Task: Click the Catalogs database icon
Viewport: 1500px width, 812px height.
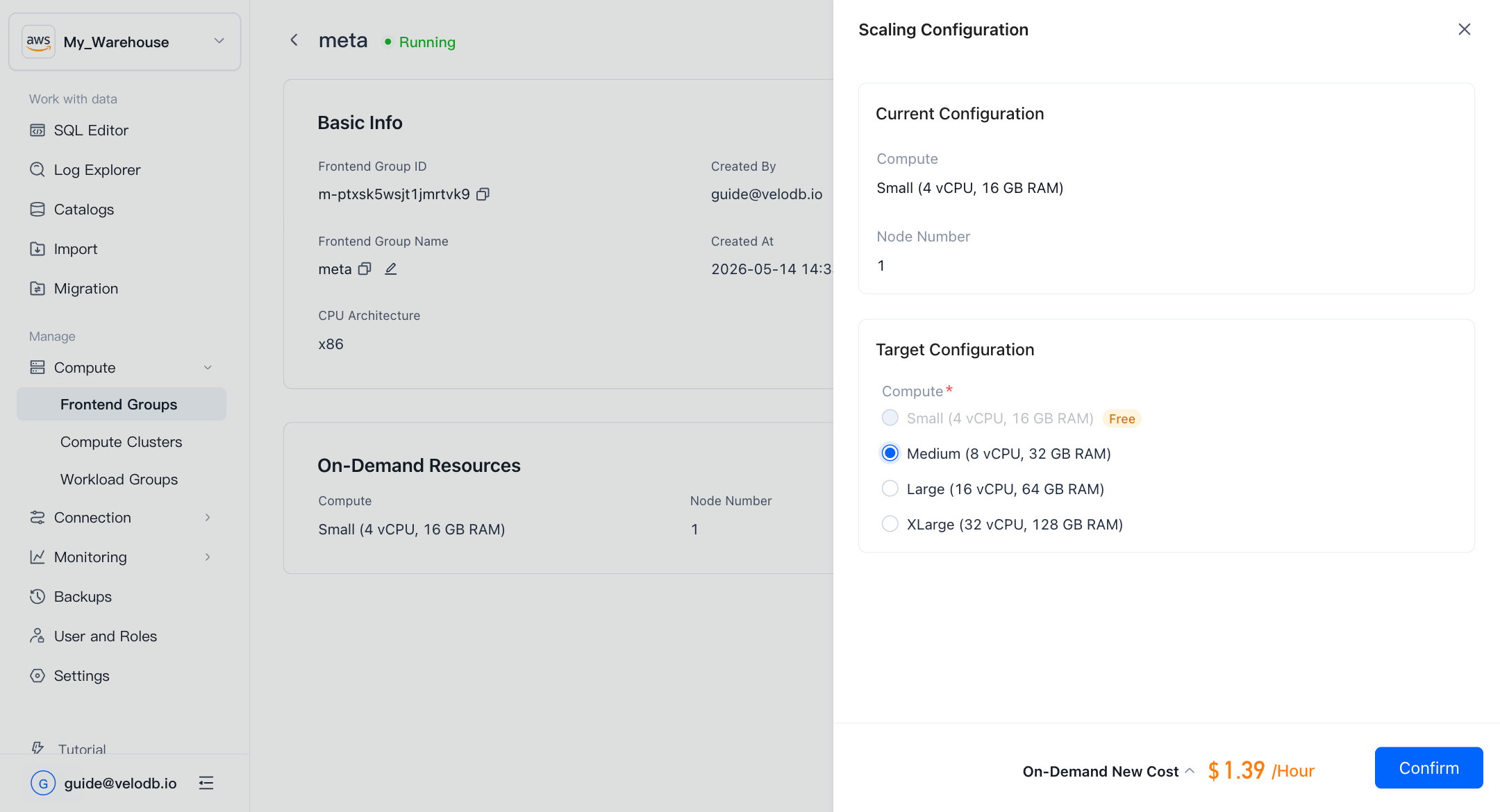Action: [37, 210]
